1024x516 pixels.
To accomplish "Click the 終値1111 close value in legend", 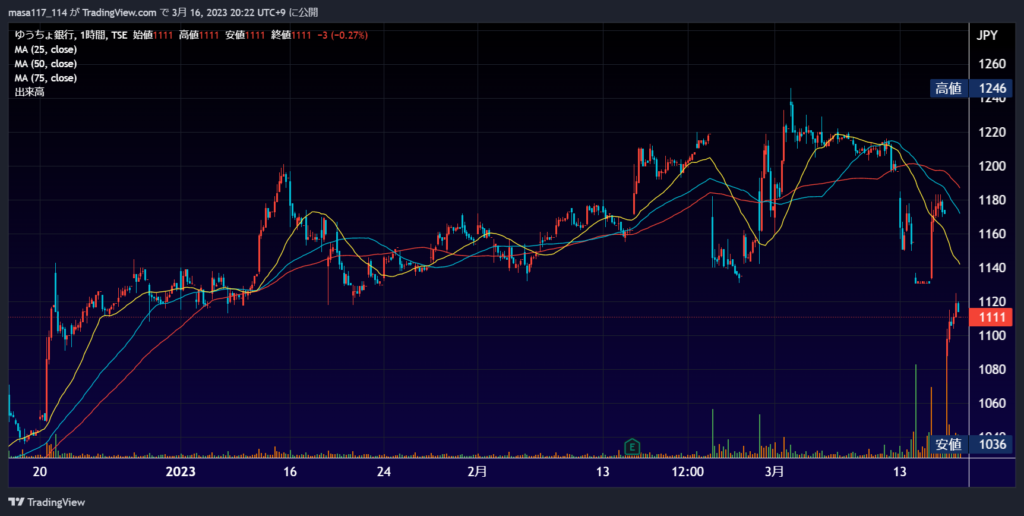I will pos(291,35).
